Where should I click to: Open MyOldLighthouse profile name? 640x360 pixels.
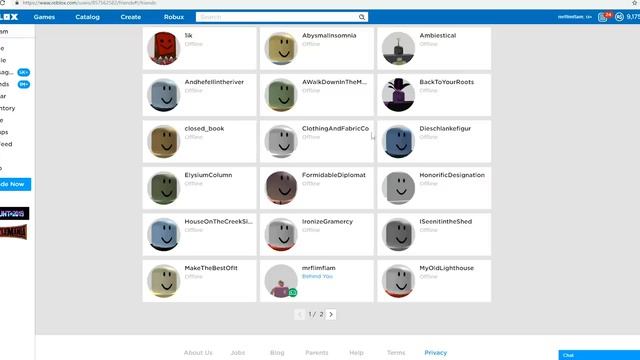tap(447, 268)
